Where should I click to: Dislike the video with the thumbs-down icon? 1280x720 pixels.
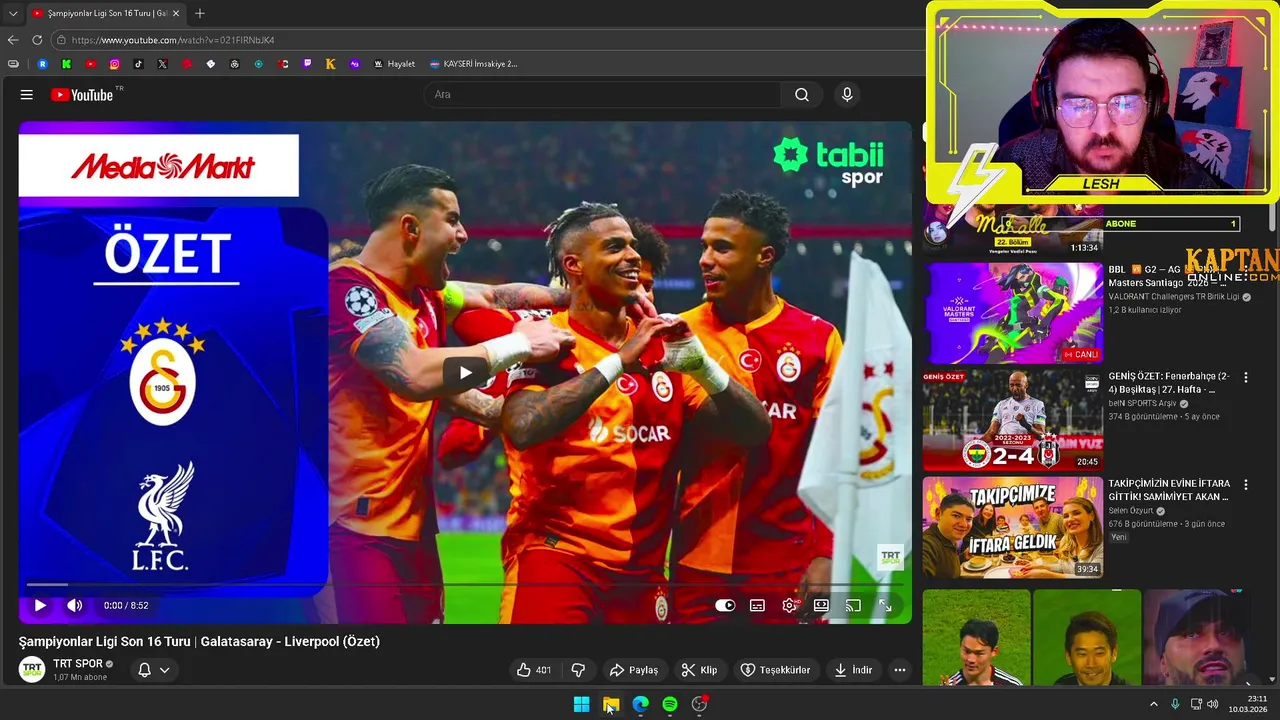point(578,670)
